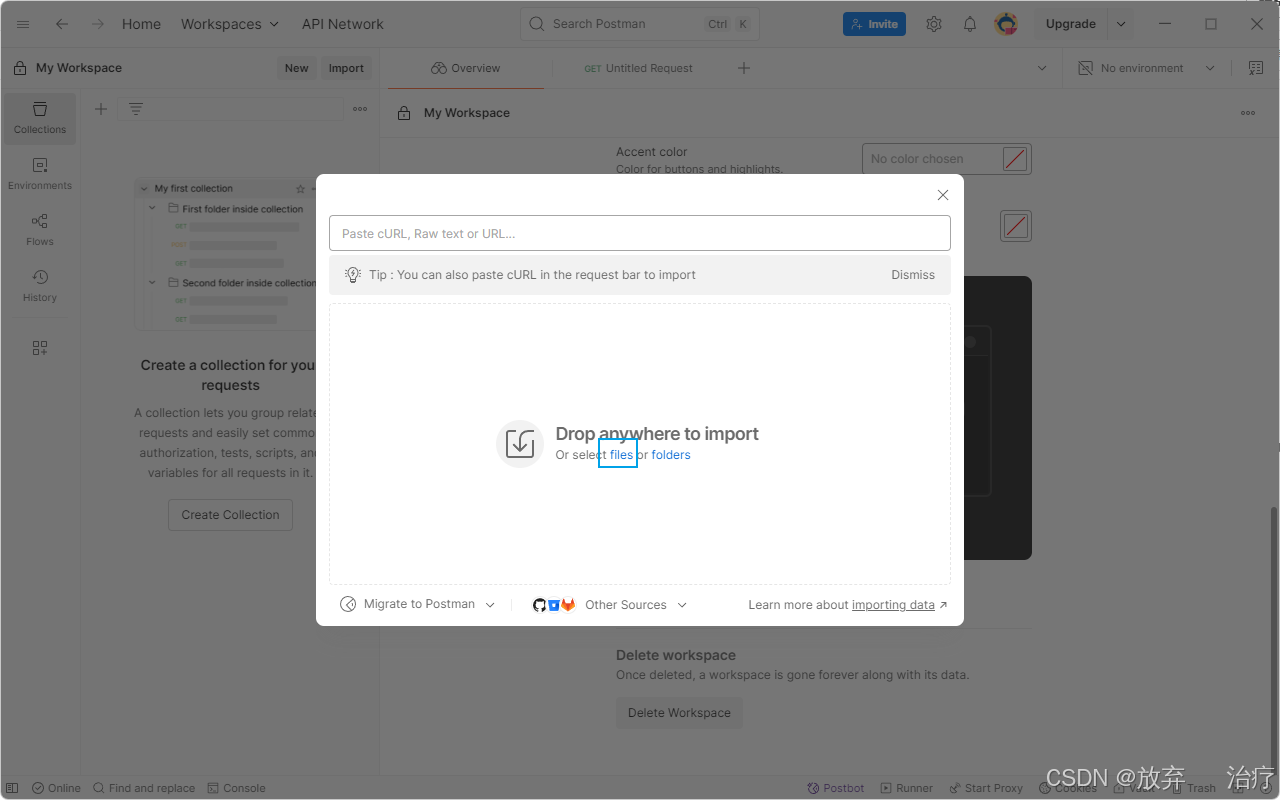Open API Network

343,24
